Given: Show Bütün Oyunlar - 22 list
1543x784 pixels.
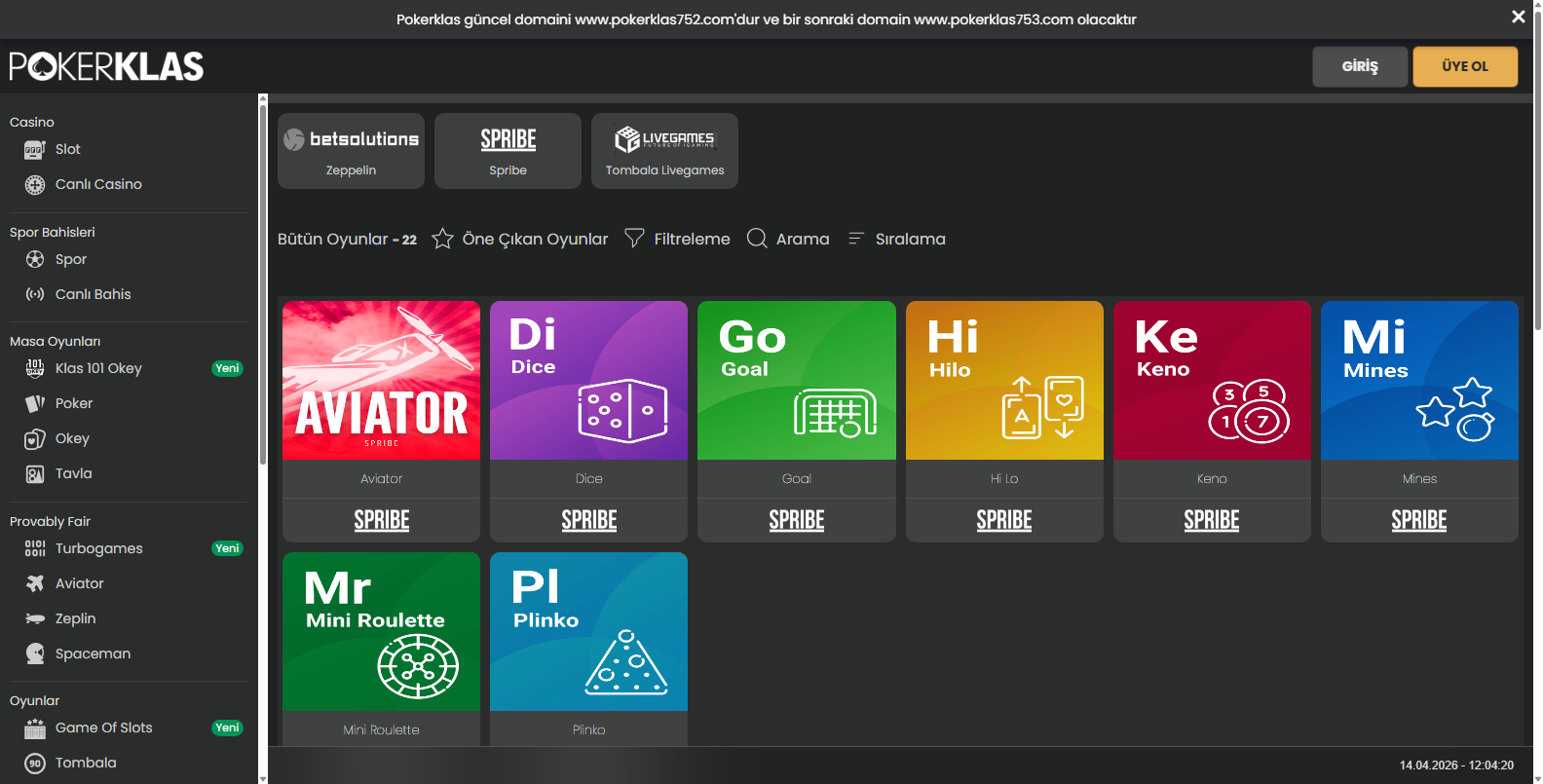Looking at the screenshot, I should (x=347, y=240).
